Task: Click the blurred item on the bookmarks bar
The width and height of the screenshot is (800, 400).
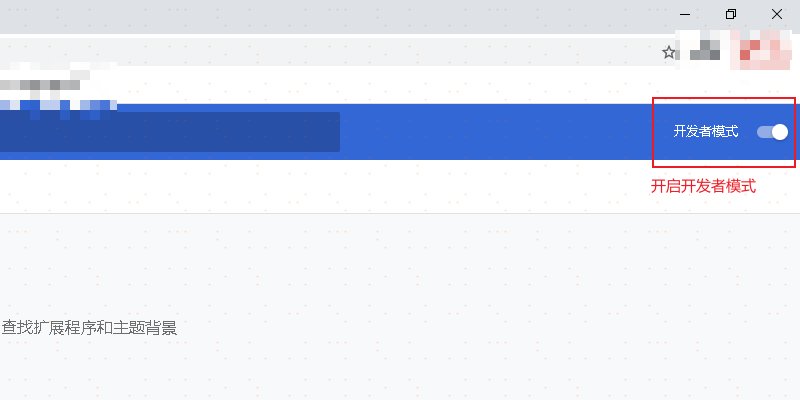Action: (x=50, y=84)
